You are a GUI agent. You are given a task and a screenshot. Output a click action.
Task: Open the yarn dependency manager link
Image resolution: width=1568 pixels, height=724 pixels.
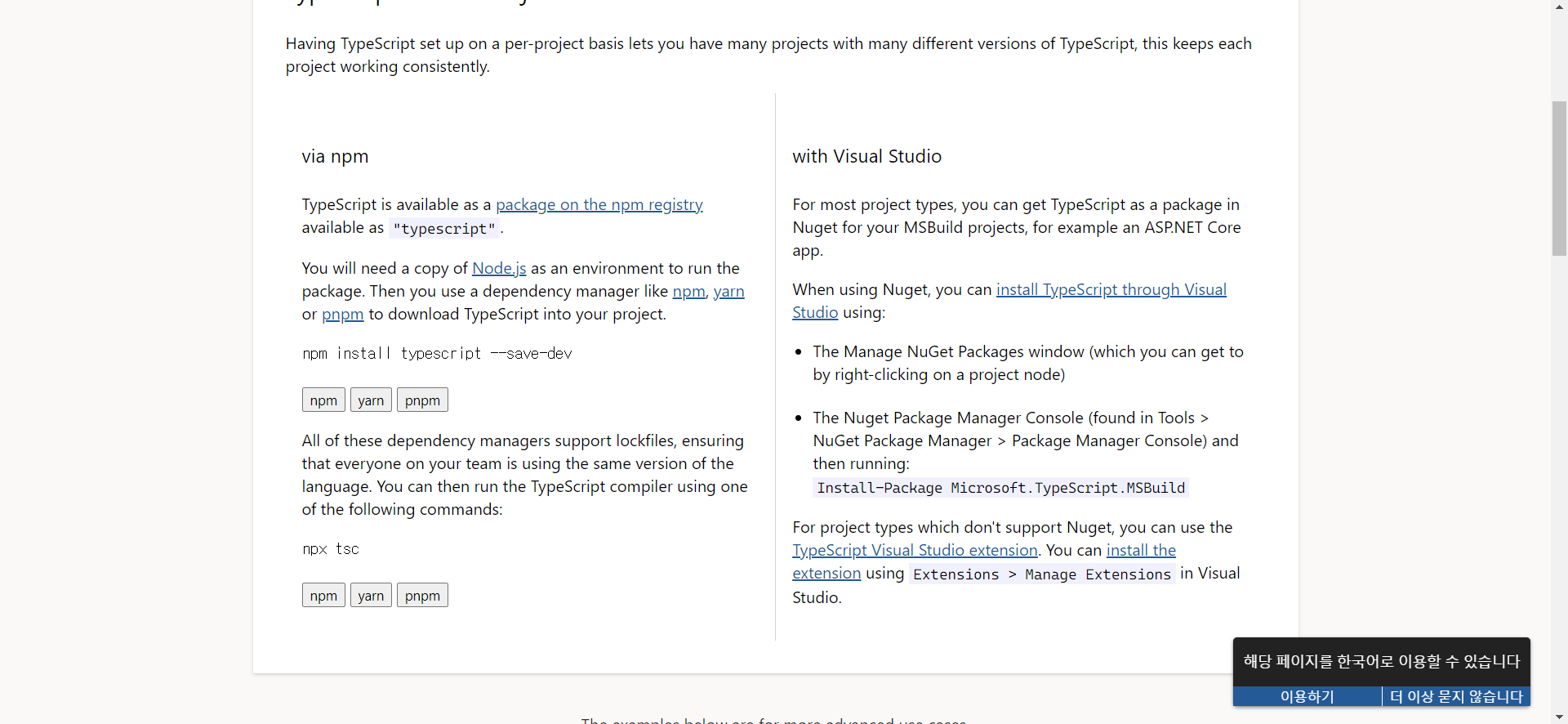click(x=728, y=291)
